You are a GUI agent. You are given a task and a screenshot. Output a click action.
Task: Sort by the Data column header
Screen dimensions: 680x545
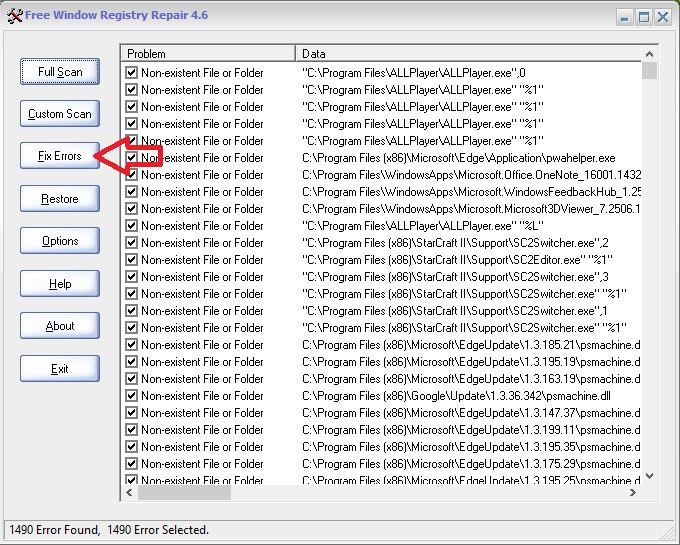click(x=468, y=53)
